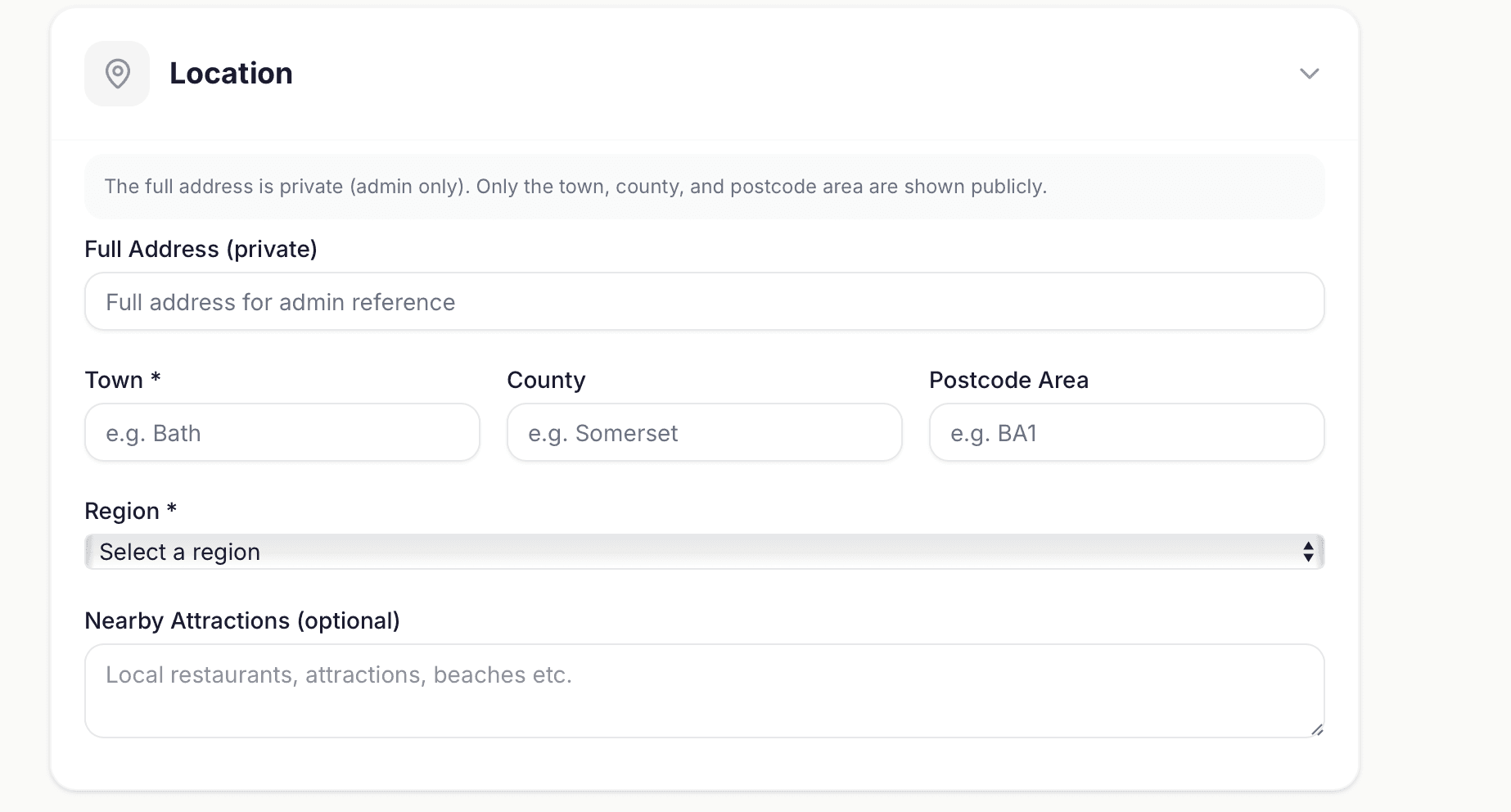This screenshot has width=1511, height=812.
Task: Click the Town field label
Action: [x=114, y=381]
